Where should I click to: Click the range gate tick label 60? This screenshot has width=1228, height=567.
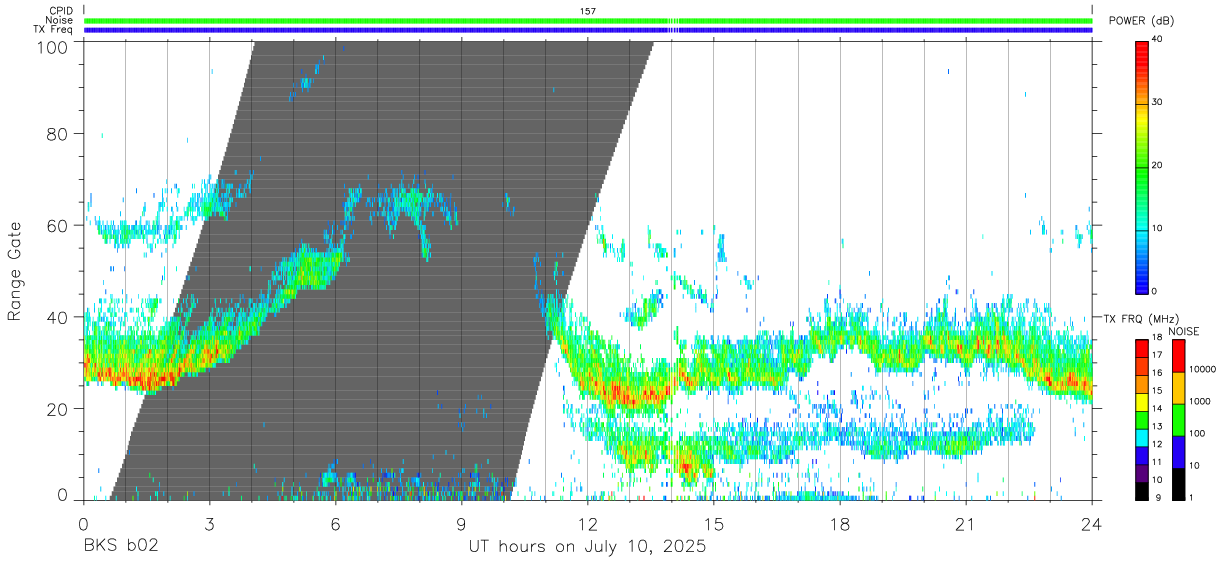coord(56,226)
